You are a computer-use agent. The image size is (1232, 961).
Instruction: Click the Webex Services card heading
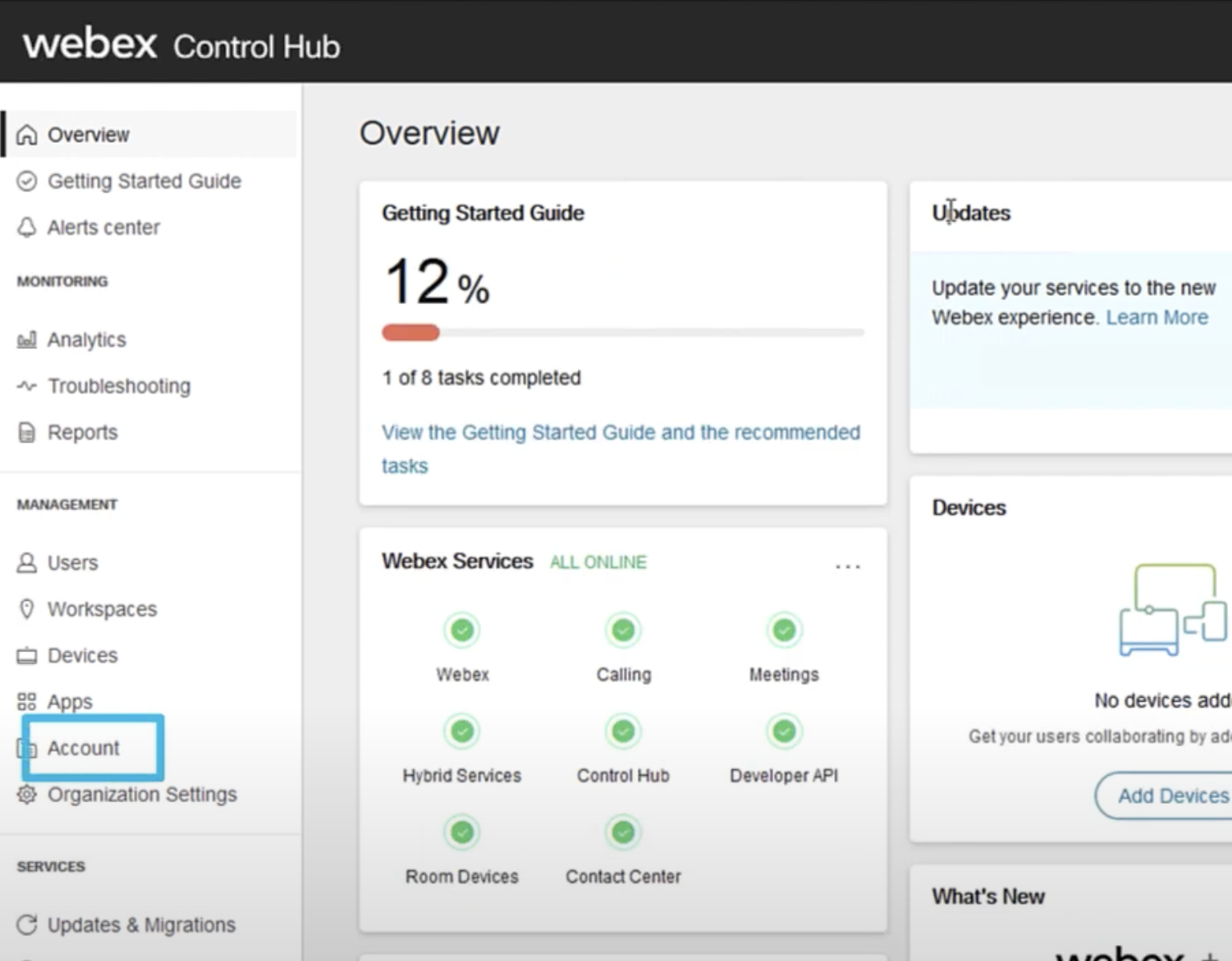457,562
